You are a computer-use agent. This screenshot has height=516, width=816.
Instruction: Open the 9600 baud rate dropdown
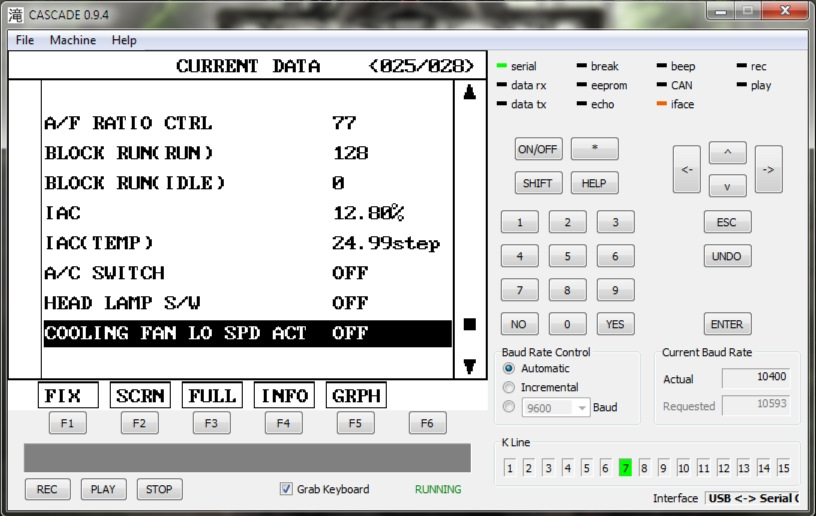[x=555, y=407]
